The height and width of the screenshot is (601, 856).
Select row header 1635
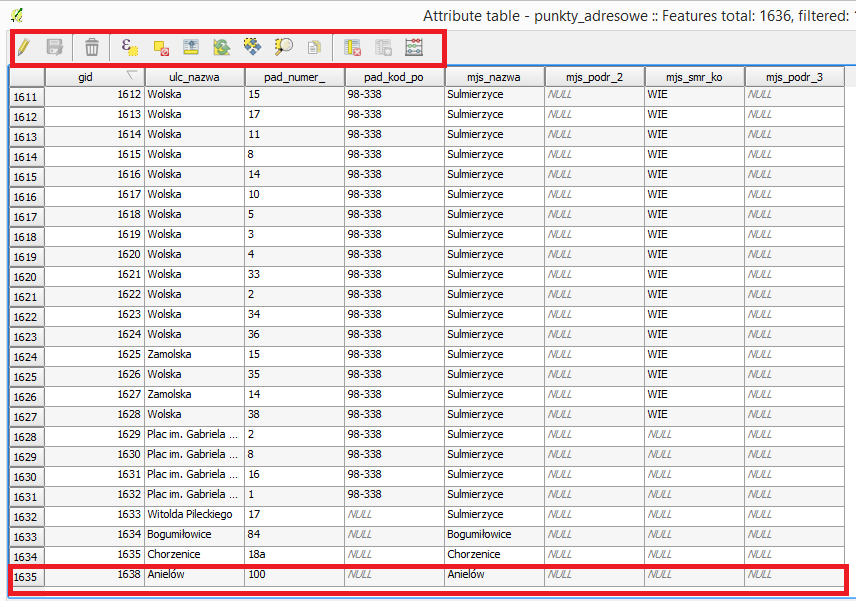tap(27, 577)
